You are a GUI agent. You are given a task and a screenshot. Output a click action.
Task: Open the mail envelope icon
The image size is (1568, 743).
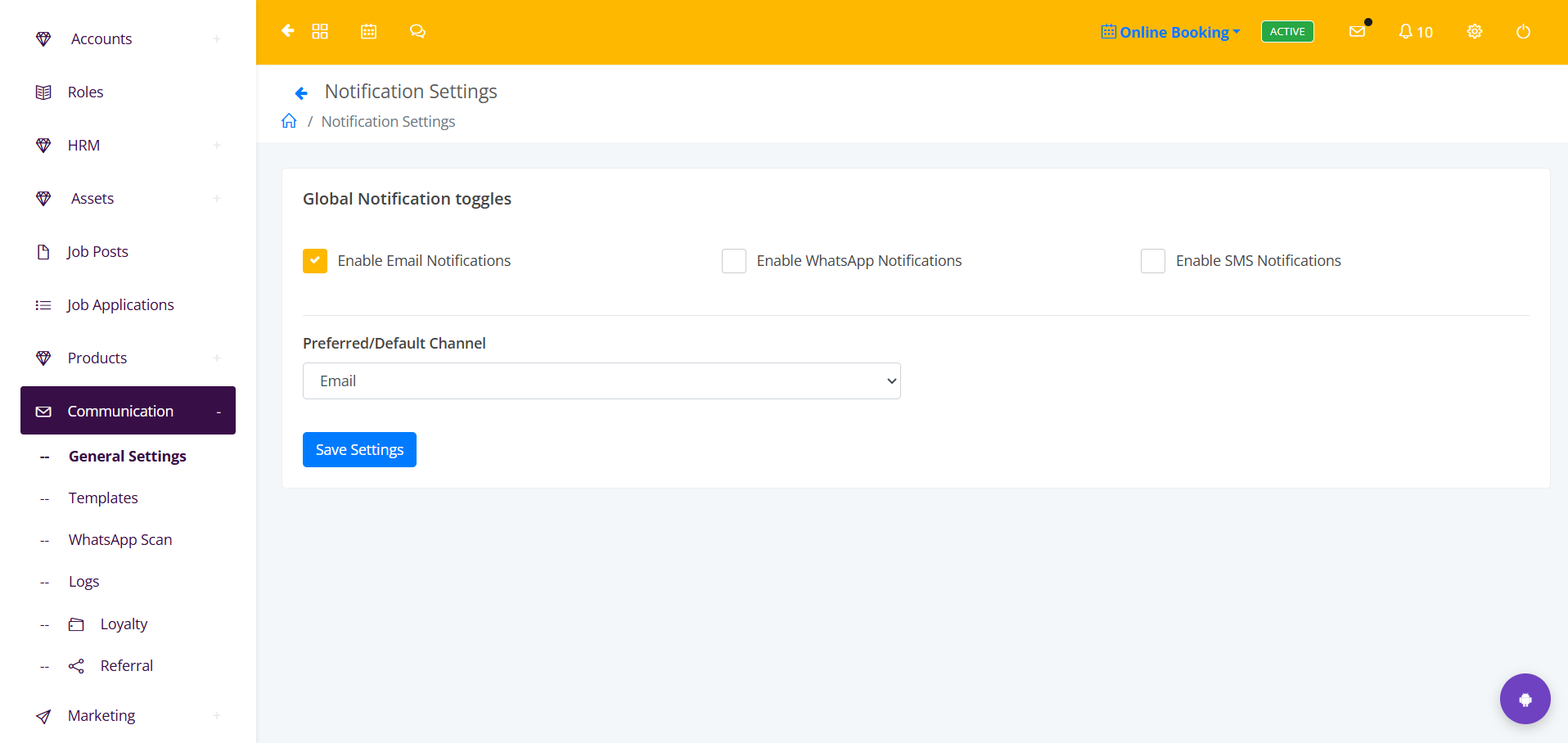click(1357, 31)
